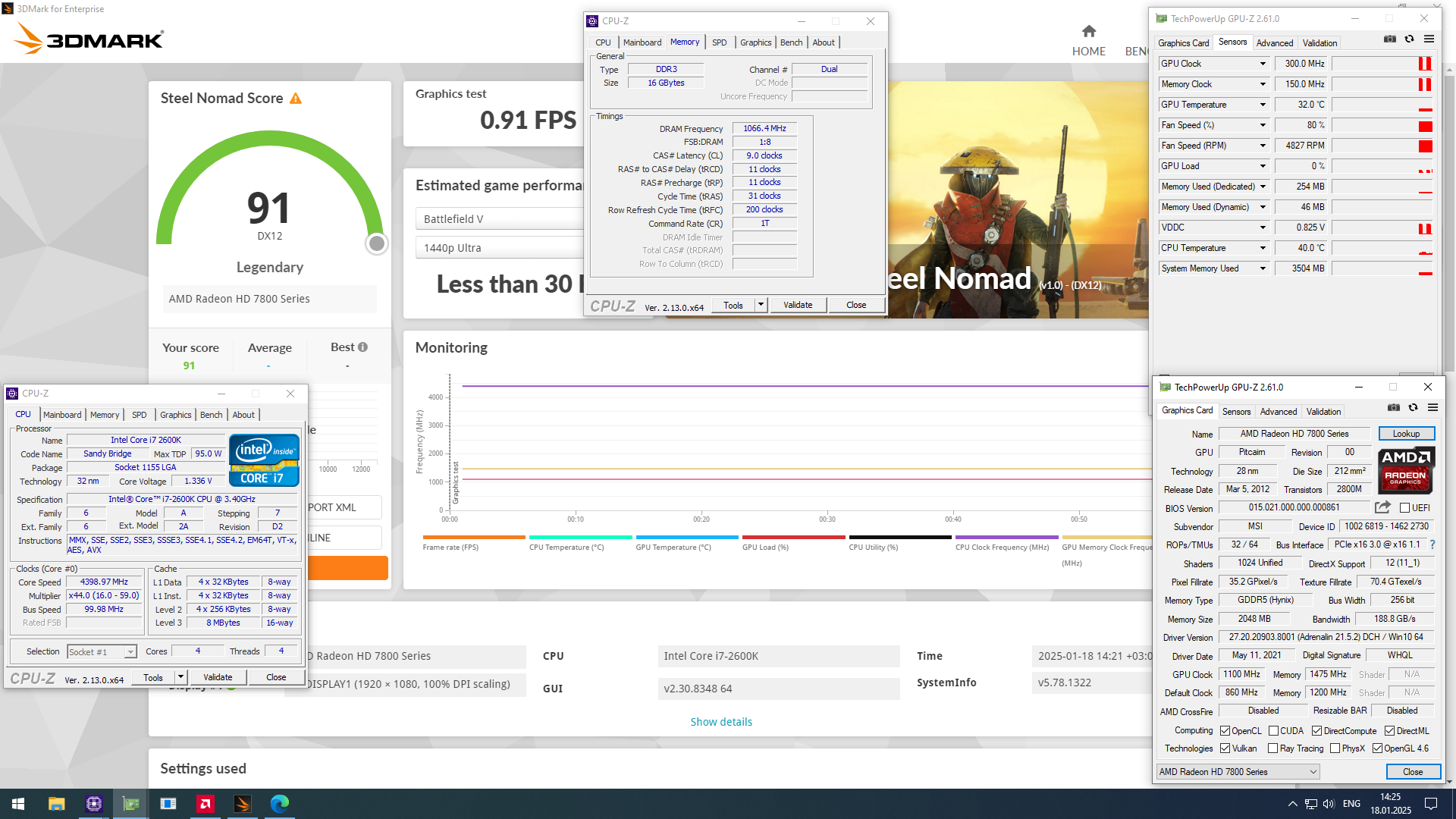Open the Memory Clock sensor dropdown

pyautogui.click(x=1263, y=84)
